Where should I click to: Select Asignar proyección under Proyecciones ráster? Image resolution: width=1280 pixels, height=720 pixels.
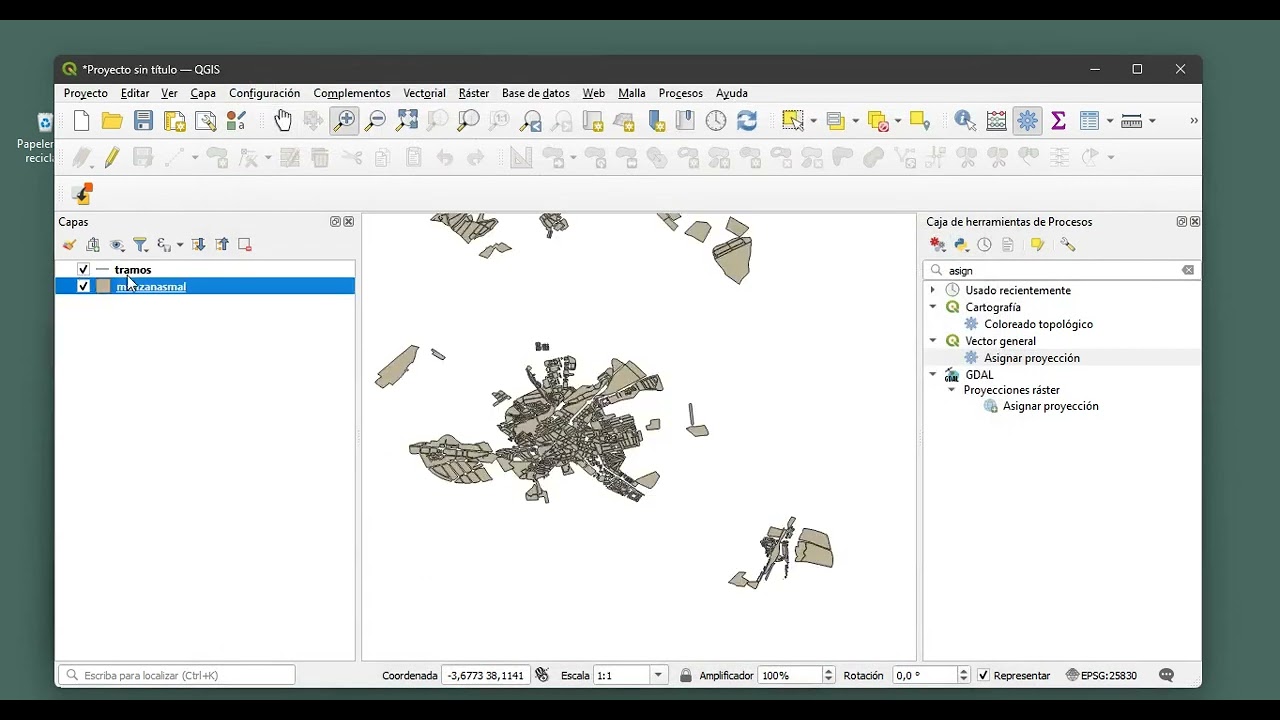1051,406
